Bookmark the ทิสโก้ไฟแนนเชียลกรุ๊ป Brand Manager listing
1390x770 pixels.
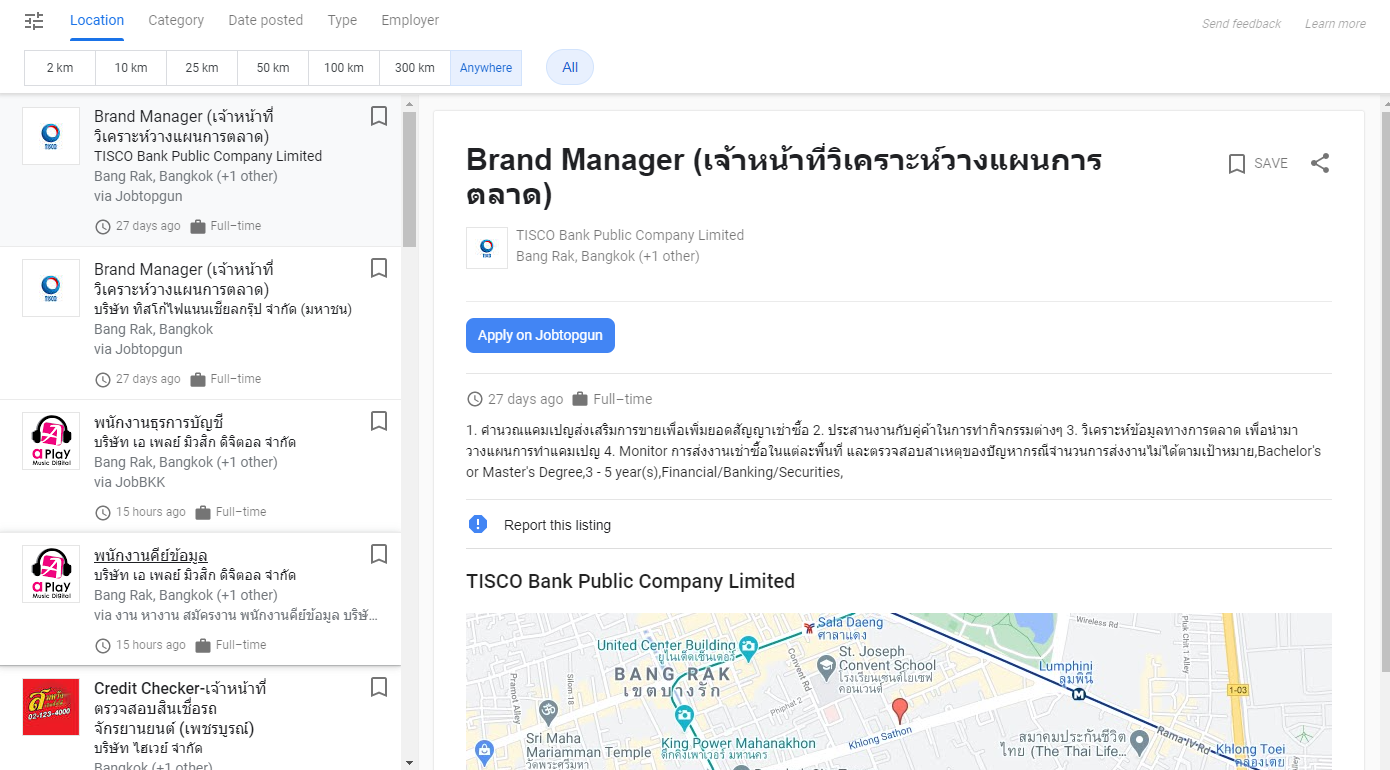point(379,268)
